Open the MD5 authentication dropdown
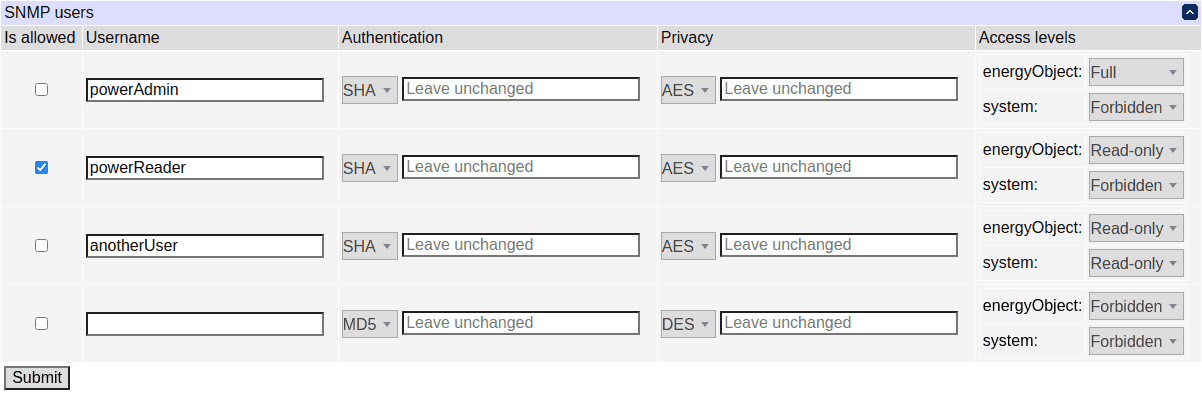Image resolution: width=1202 pixels, height=394 pixels. pos(369,324)
